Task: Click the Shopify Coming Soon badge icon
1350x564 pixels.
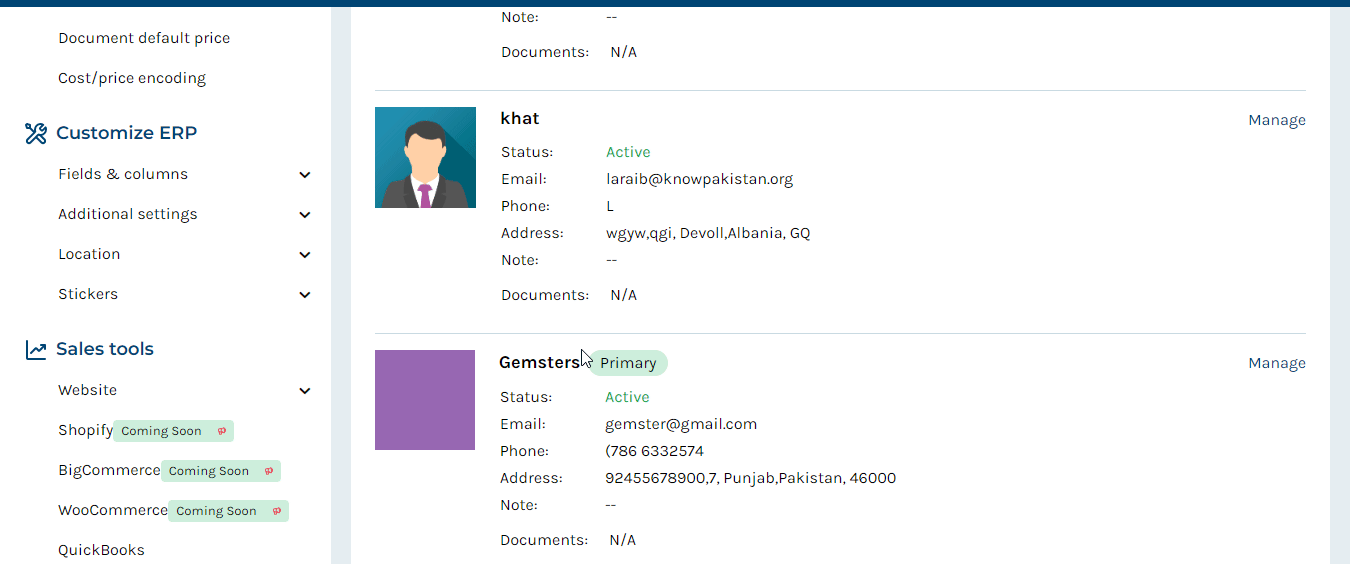Action: [x=222, y=431]
